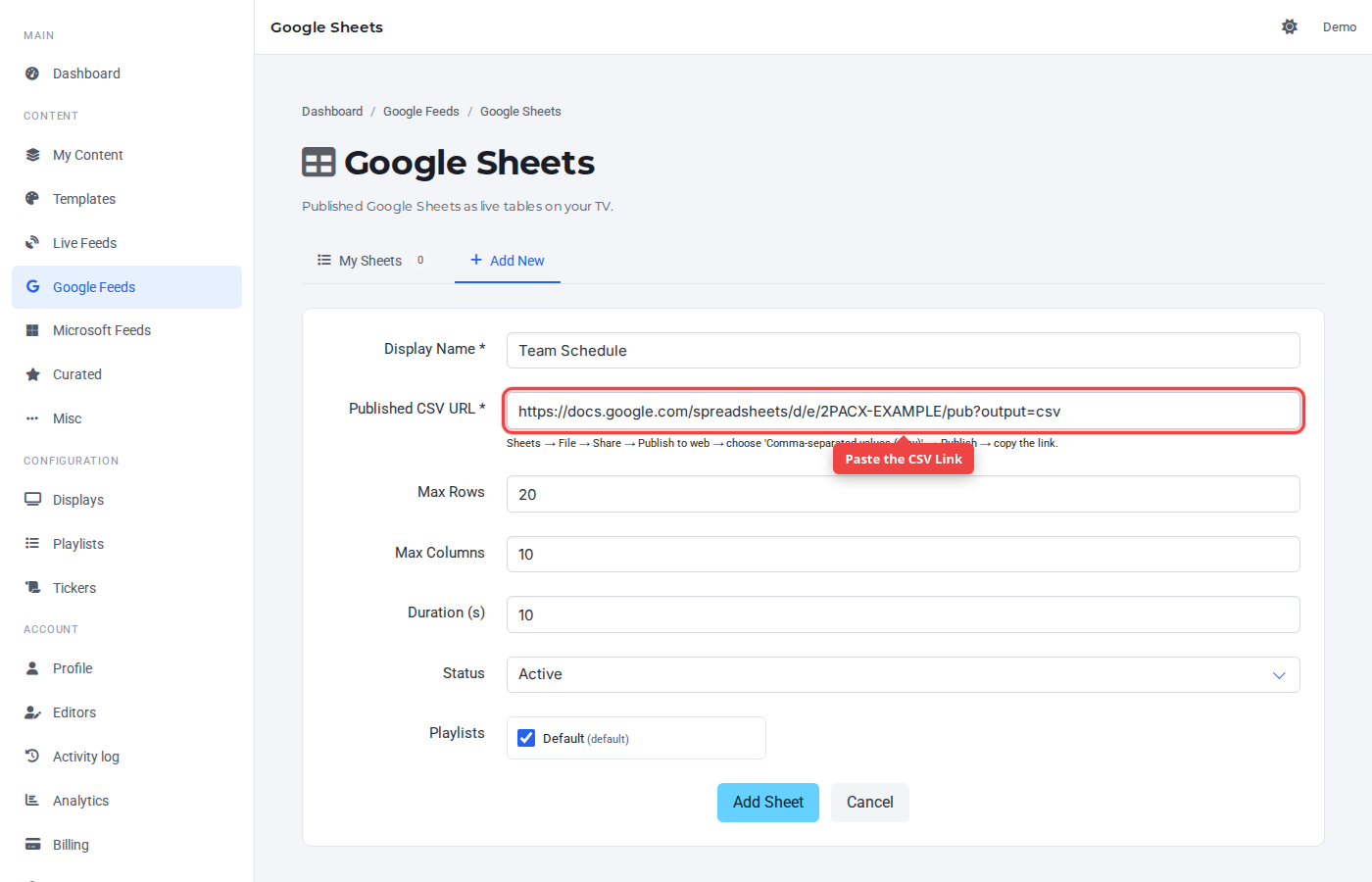Open My Content in sidebar
The height and width of the screenshot is (882, 1372).
point(127,155)
